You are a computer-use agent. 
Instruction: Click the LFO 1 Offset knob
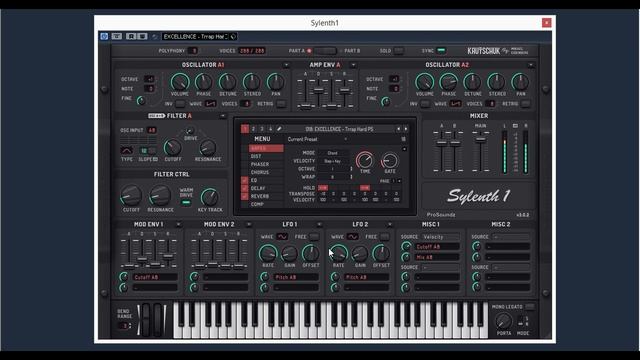coord(310,253)
